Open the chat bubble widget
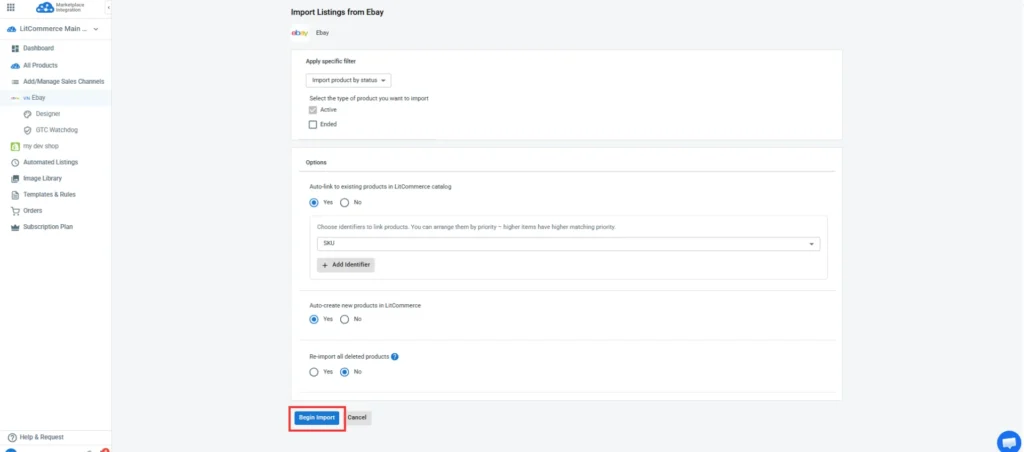The image size is (1024, 452). pos(1009,441)
